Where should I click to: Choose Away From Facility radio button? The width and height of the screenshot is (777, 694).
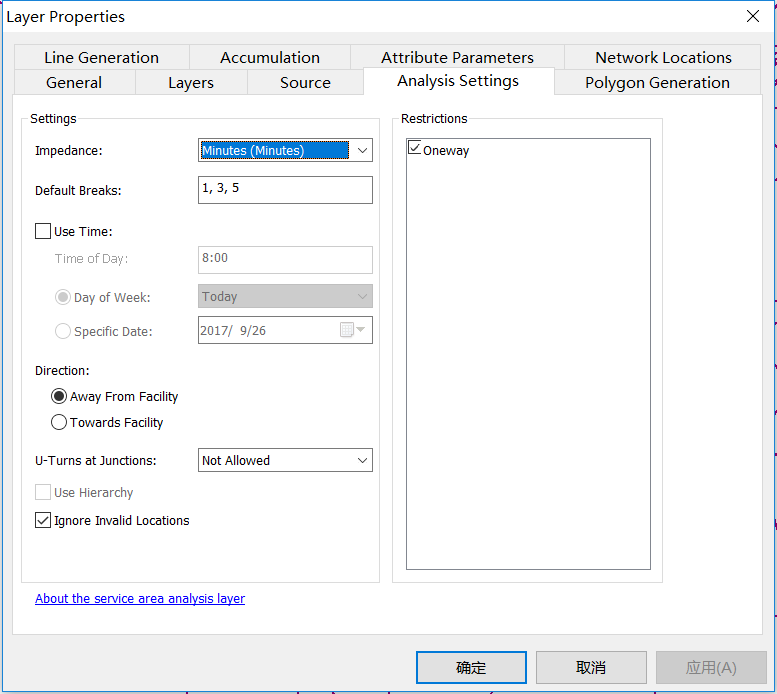point(58,396)
